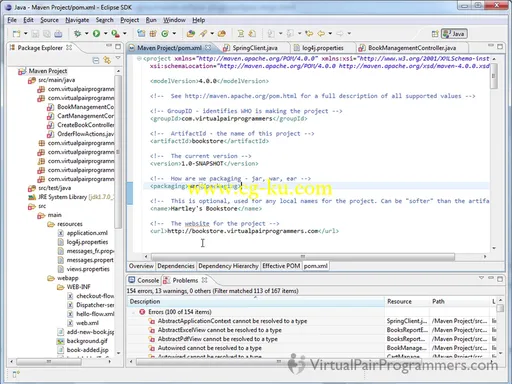
Task: Click the Forward navigation arrow icon
Action: click(x=340, y=33)
